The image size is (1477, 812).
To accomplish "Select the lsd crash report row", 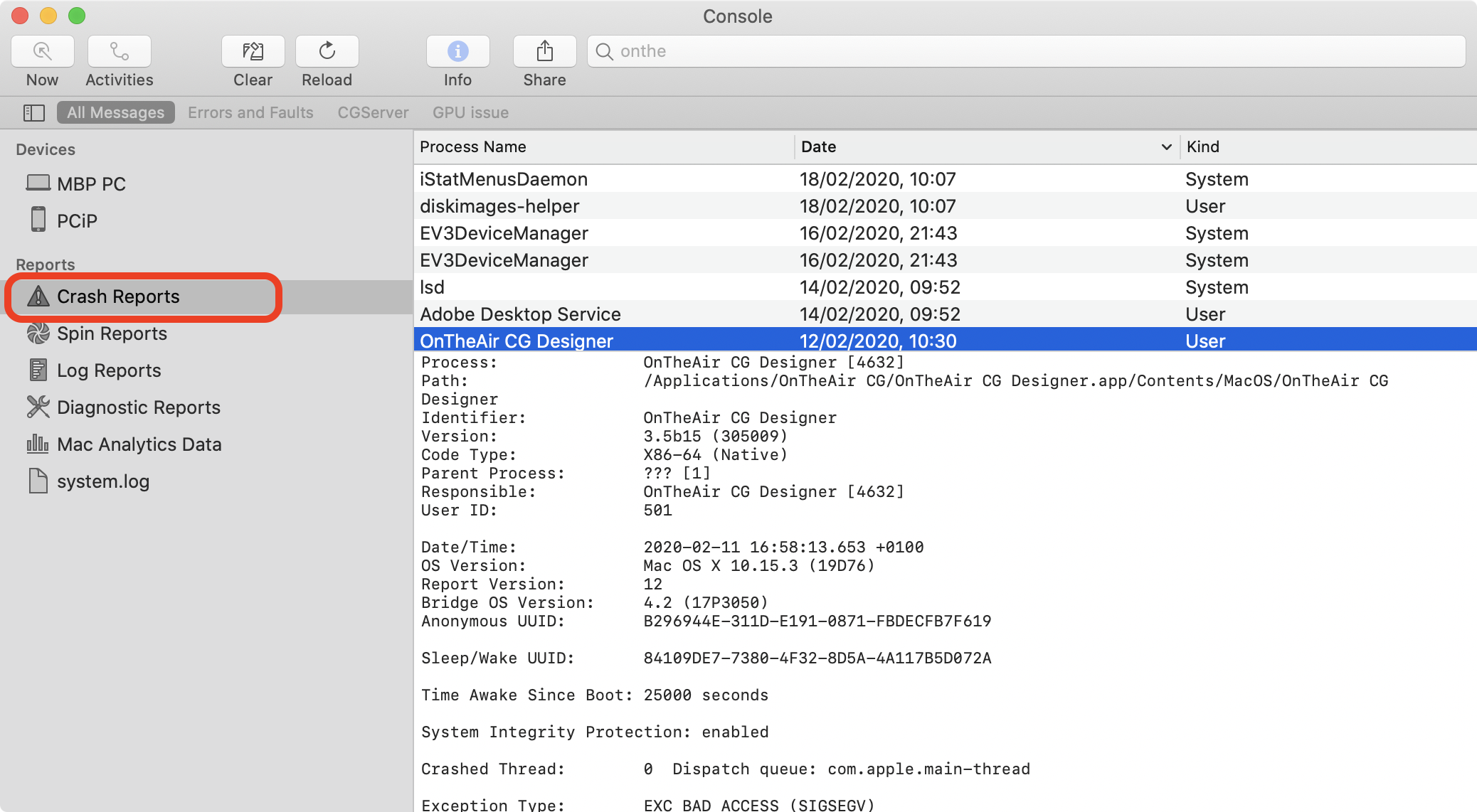I will point(946,287).
